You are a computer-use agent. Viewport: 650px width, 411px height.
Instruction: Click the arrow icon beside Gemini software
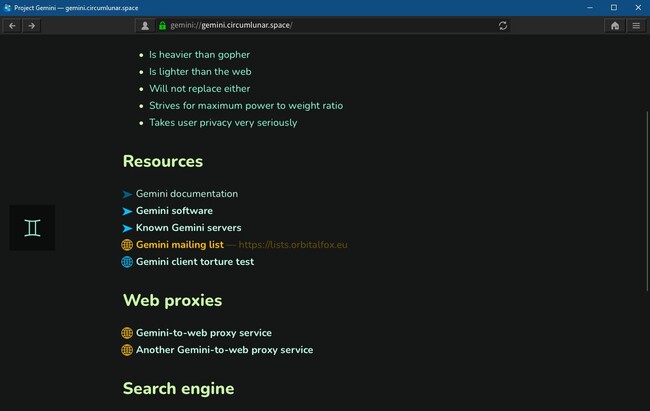click(x=127, y=211)
